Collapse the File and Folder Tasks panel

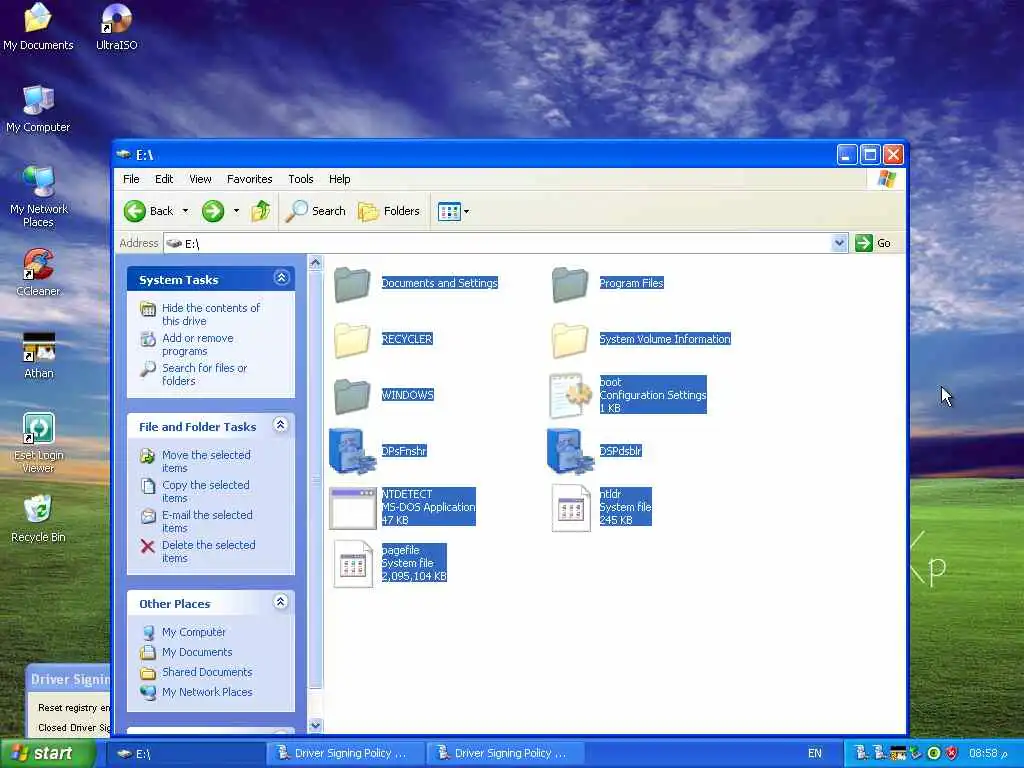click(x=281, y=425)
